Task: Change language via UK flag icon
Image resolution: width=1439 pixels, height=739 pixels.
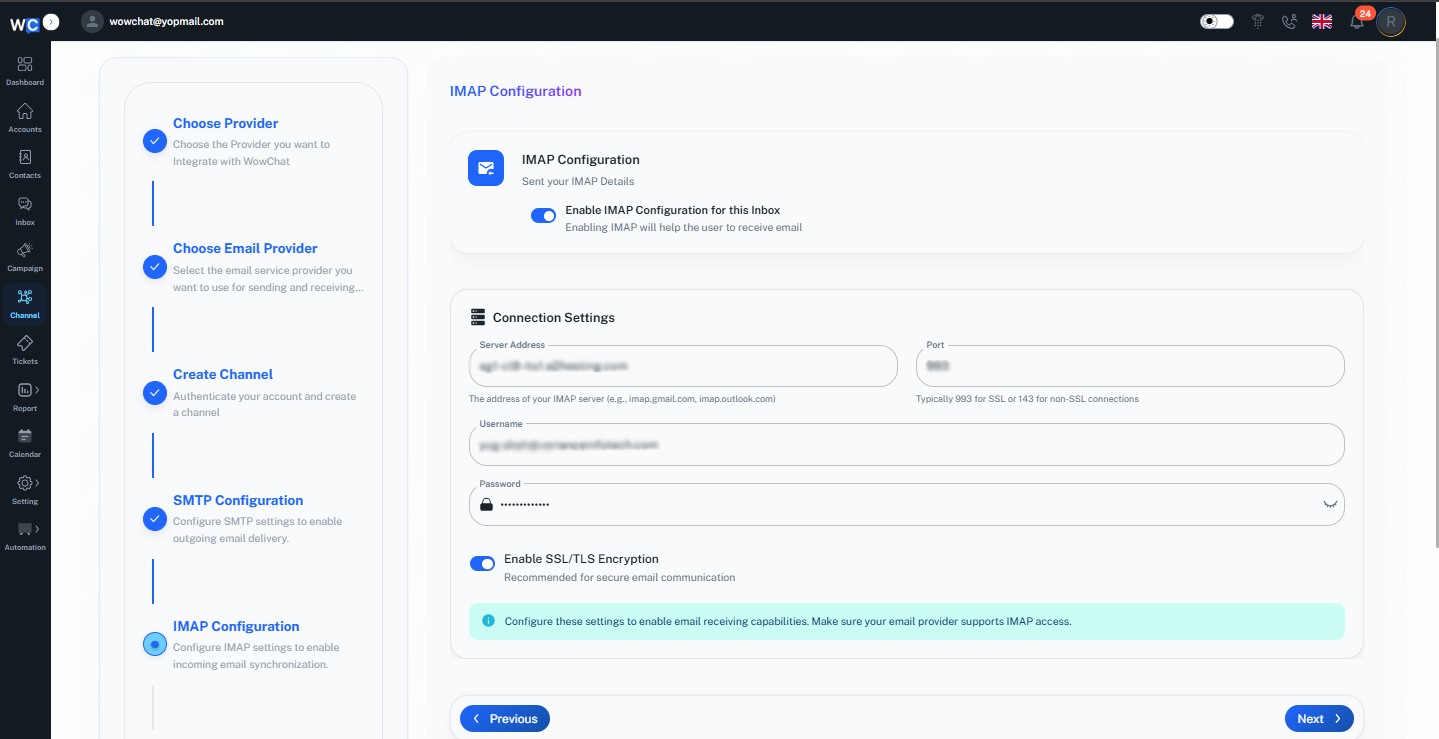Action: pos(1322,21)
